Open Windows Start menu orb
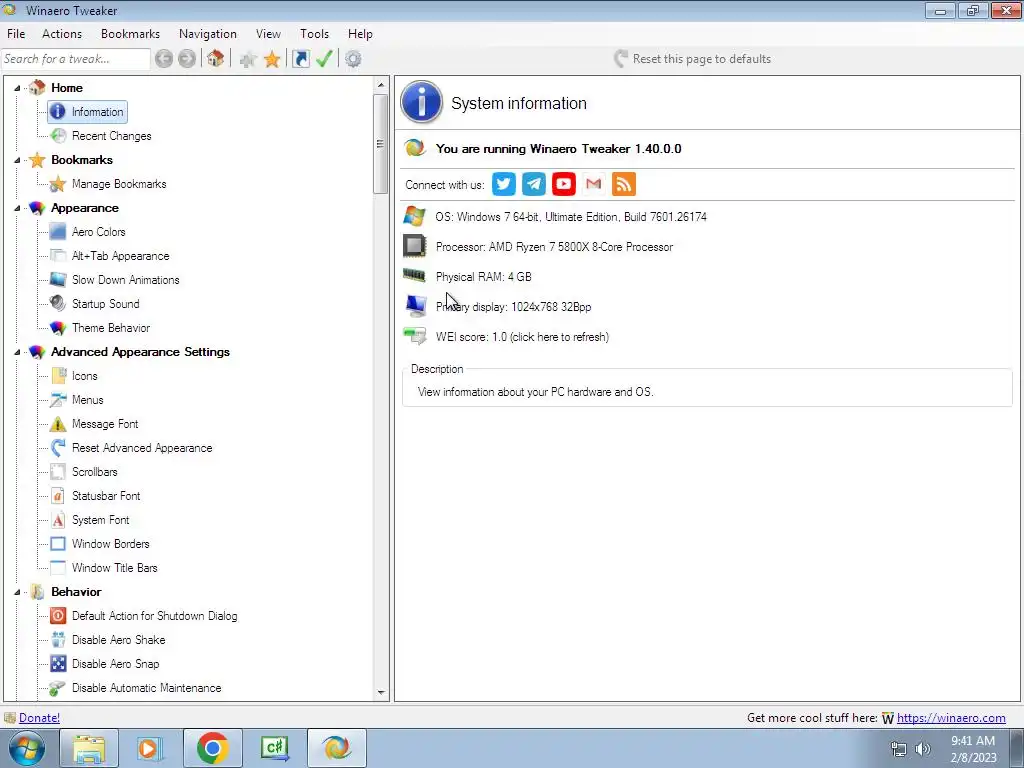This screenshot has width=1024, height=768. tap(27, 748)
